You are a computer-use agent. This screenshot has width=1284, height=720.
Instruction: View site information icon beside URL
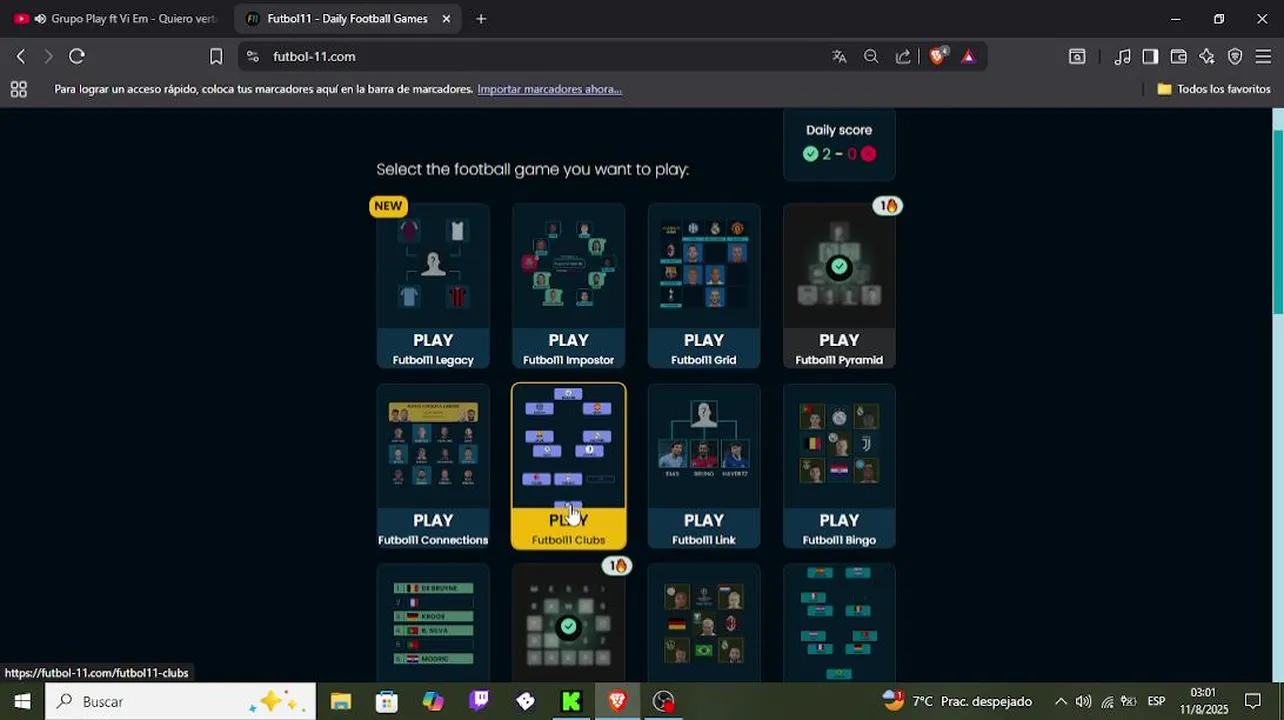coord(252,57)
